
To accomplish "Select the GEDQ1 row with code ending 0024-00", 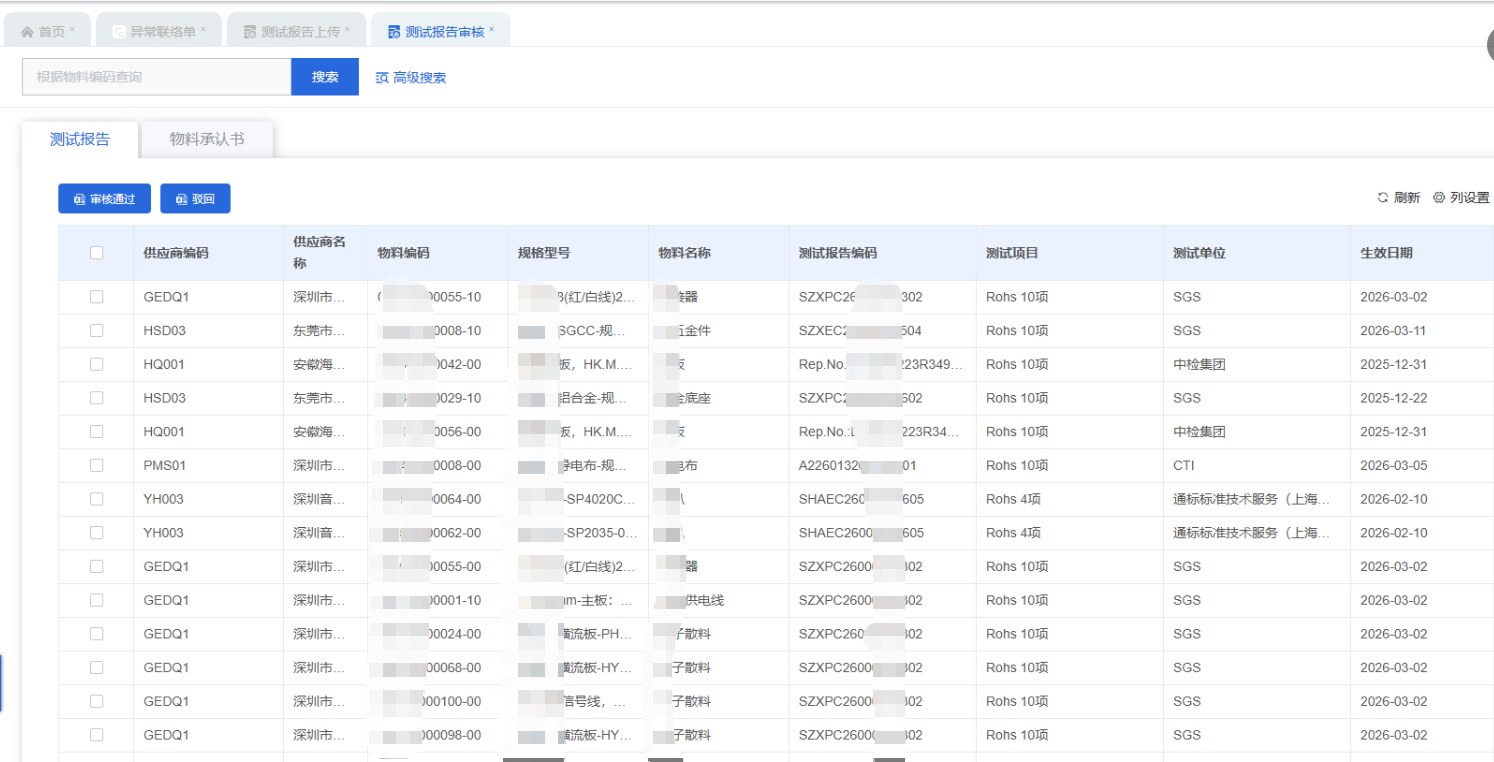I will click(x=96, y=634).
